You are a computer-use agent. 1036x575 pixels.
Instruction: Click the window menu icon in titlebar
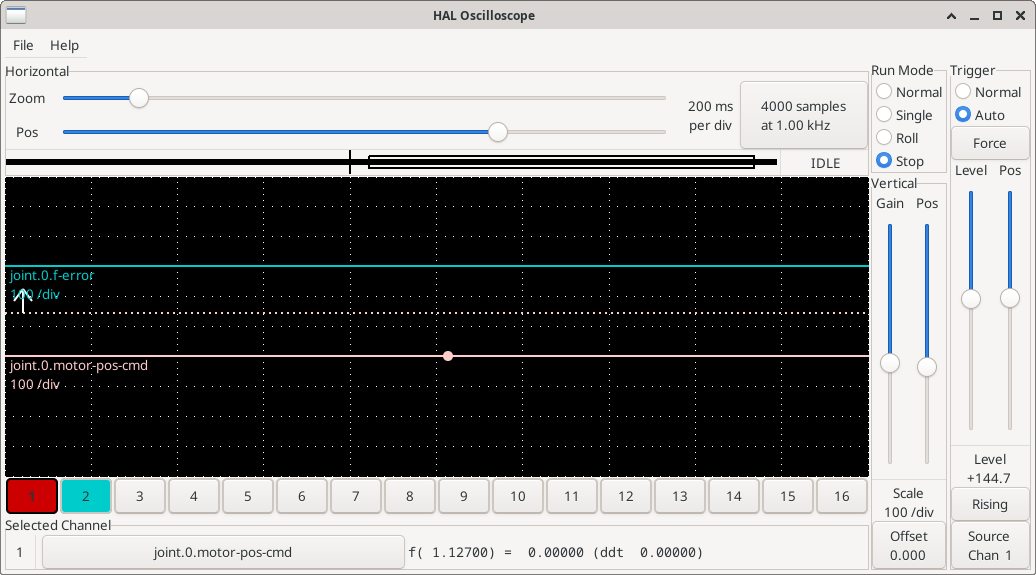(x=16, y=15)
